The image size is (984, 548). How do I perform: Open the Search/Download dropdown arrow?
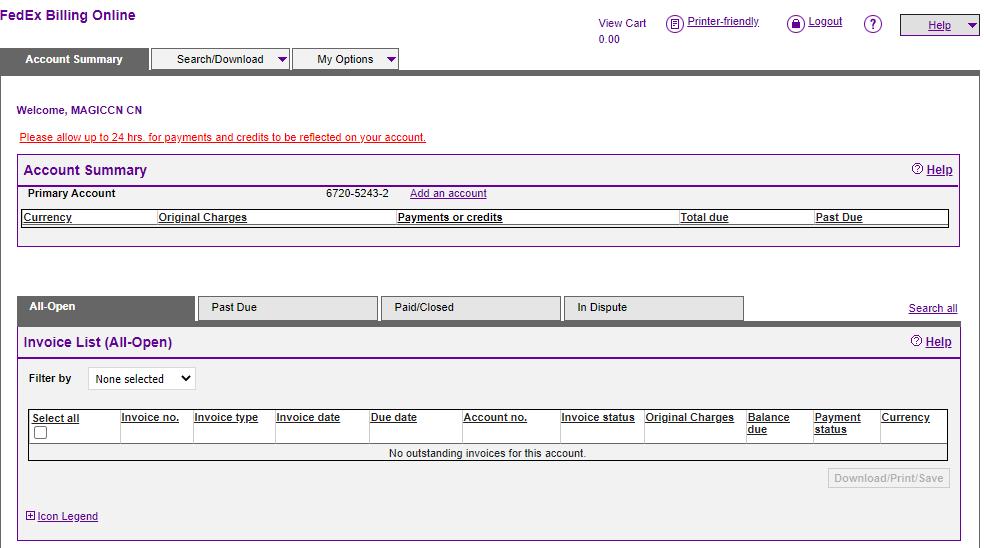point(282,60)
